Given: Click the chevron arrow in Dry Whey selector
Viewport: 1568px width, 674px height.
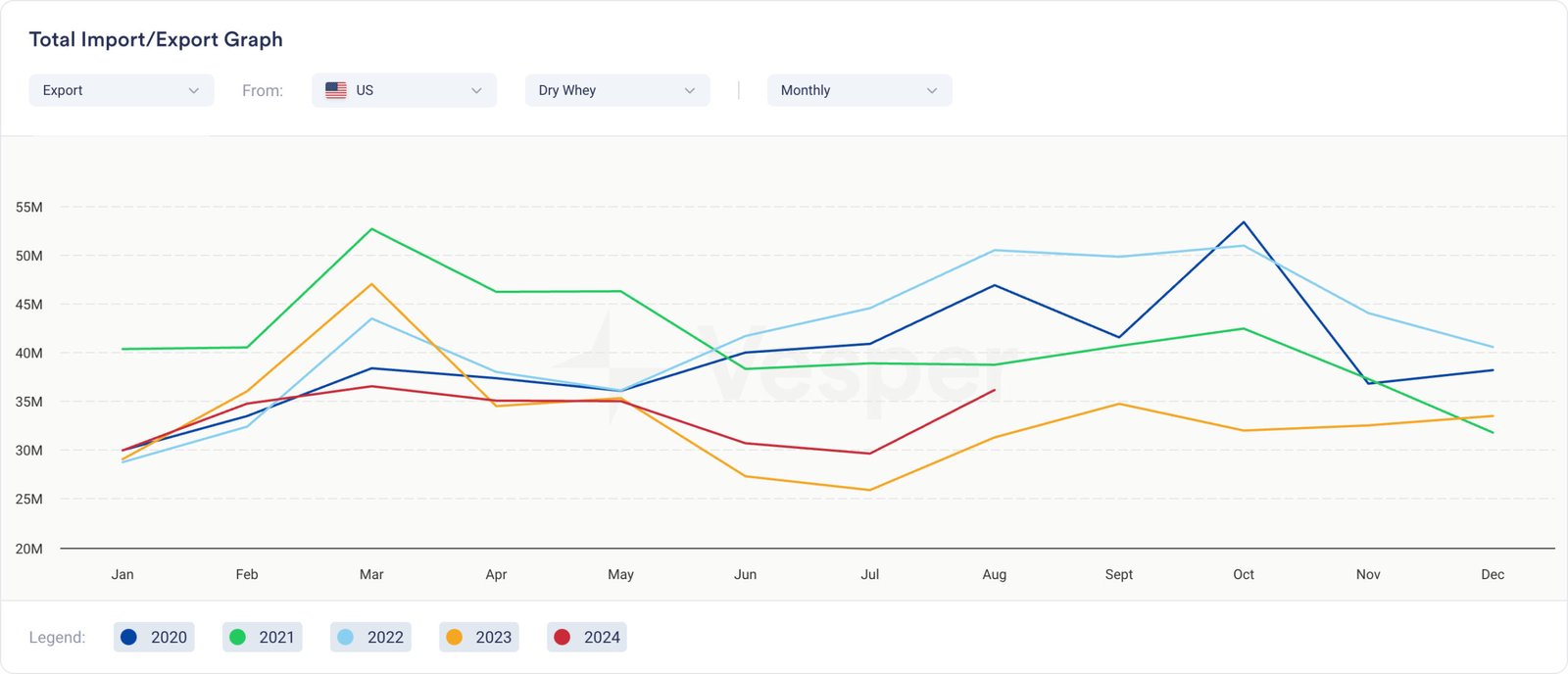Looking at the screenshot, I should click(690, 90).
